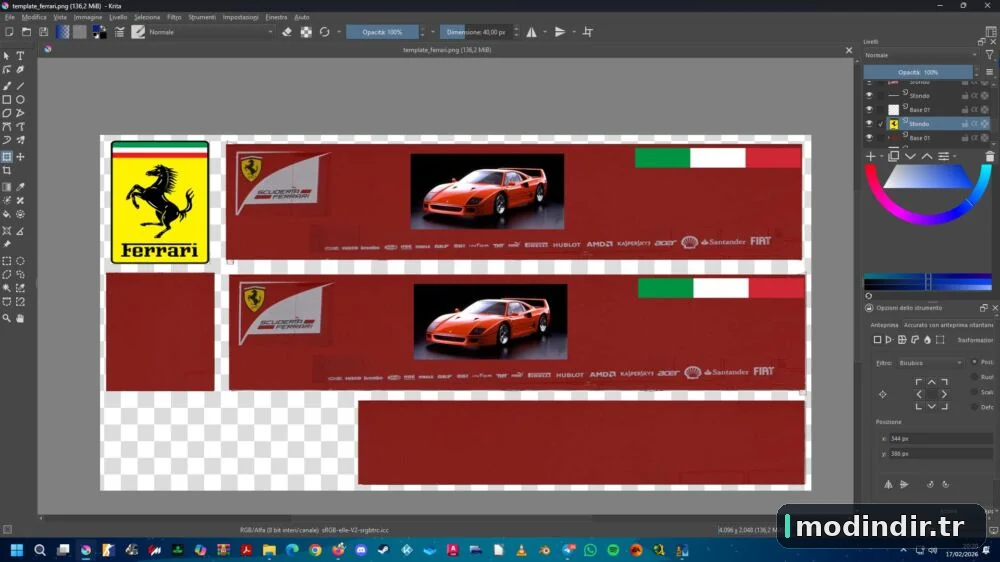Select the Line tool
Image resolution: width=1000 pixels, height=562 pixels.
coord(20,85)
